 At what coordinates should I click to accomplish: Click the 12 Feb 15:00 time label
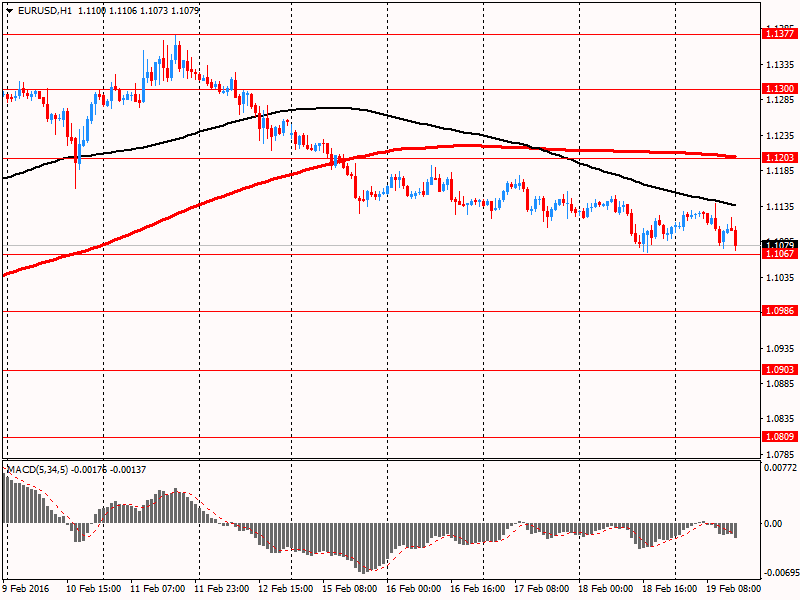tap(286, 589)
